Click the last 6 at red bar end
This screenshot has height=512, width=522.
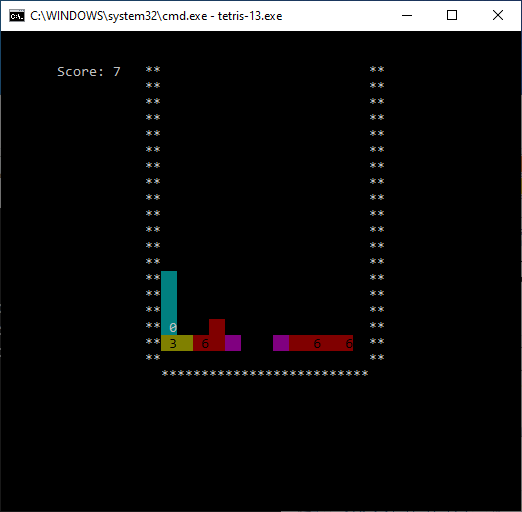pos(349,344)
